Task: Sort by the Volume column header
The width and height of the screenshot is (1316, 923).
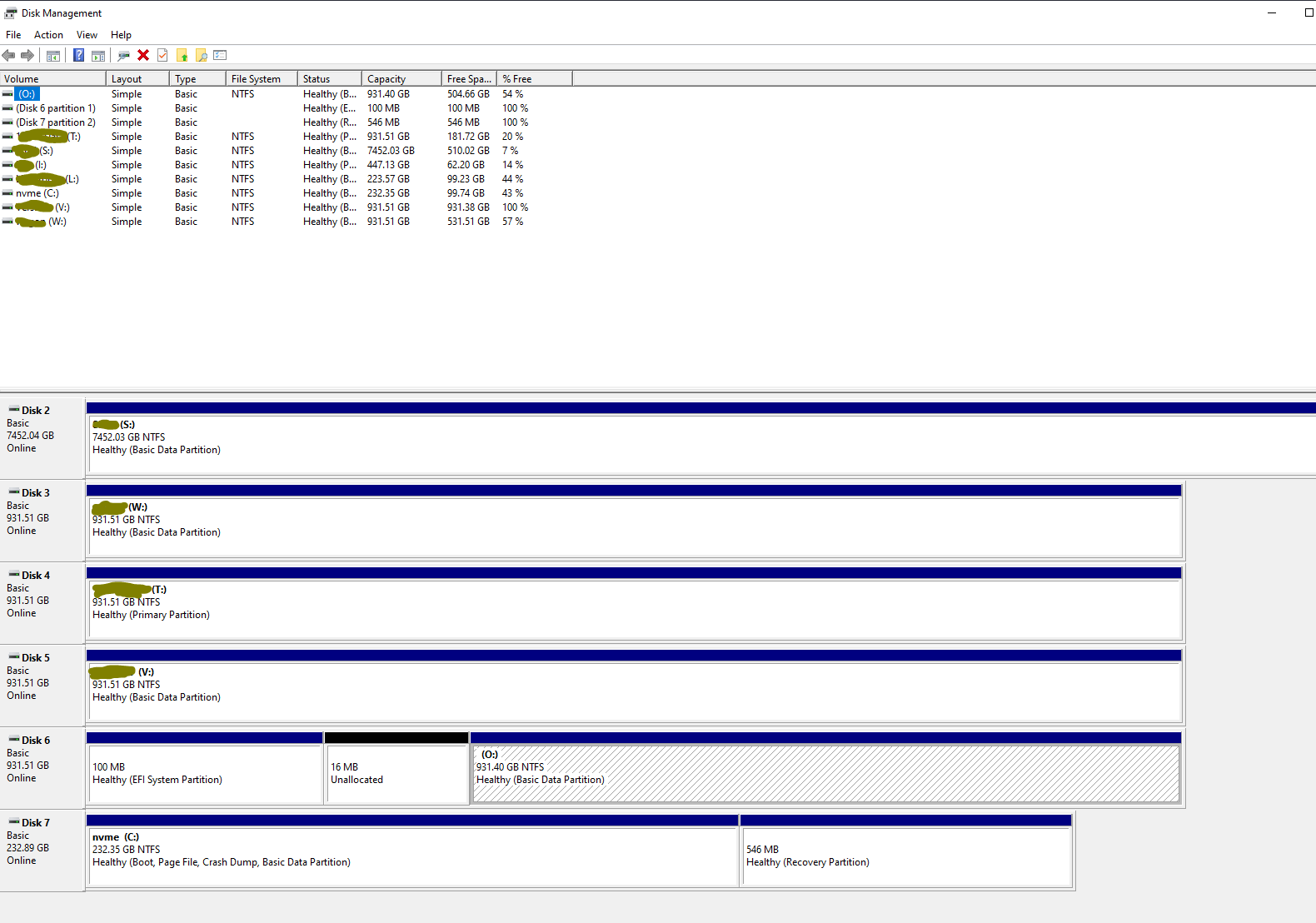Action: pos(53,79)
